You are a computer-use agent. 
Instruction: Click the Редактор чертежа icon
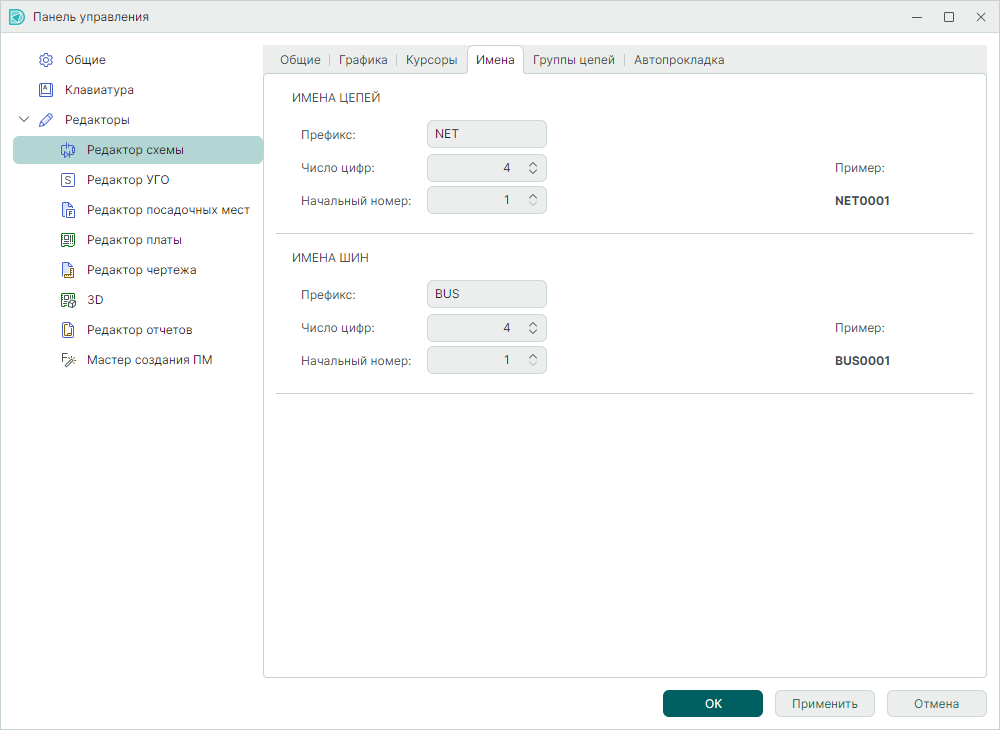pos(68,270)
